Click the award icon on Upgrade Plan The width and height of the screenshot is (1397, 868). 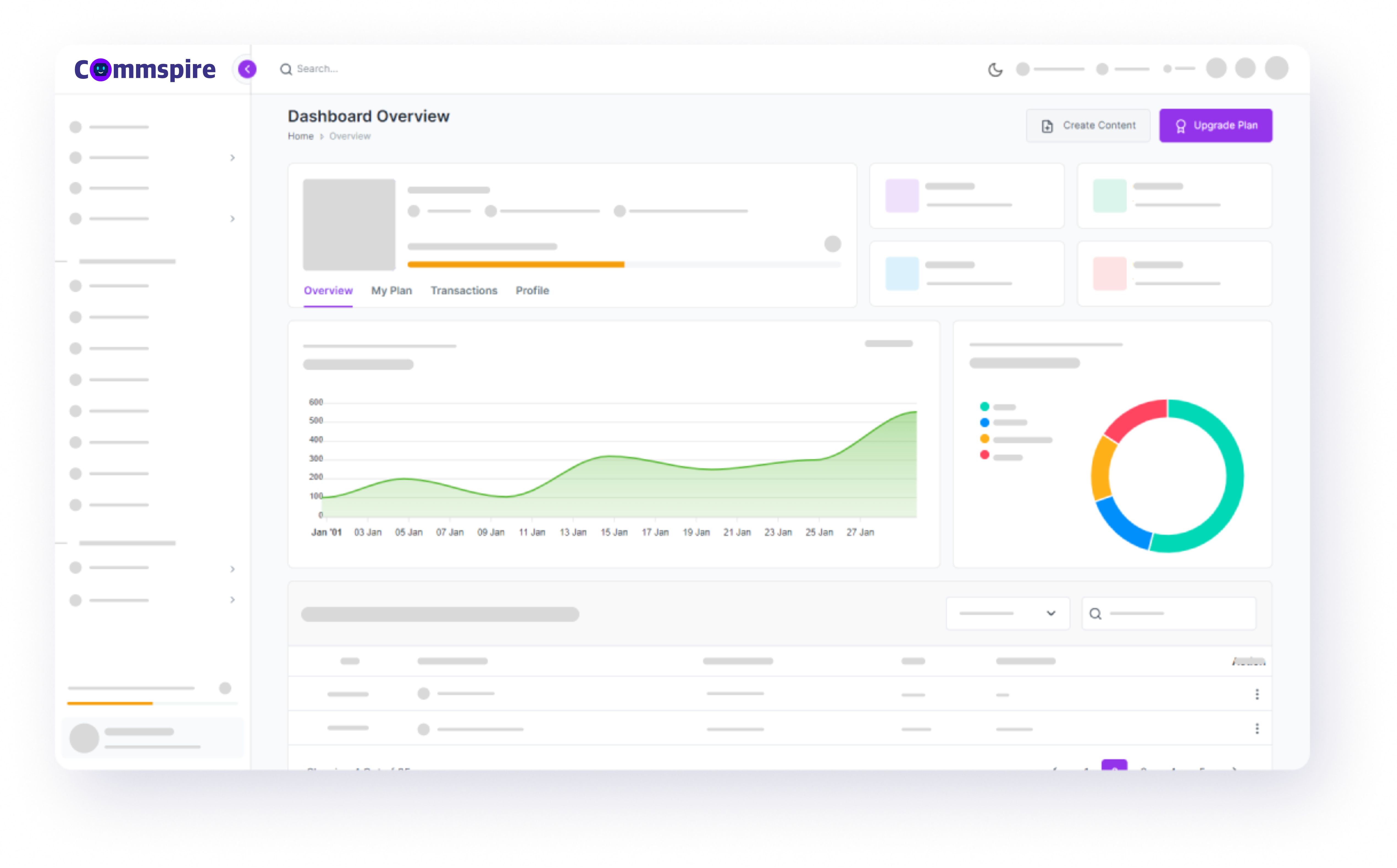[1181, 126]
